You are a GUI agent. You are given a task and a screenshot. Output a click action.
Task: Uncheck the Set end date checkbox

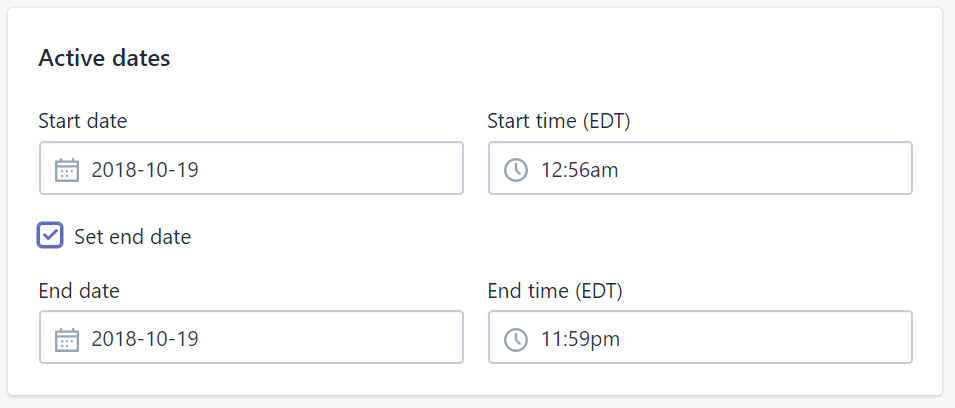point(50,236)
